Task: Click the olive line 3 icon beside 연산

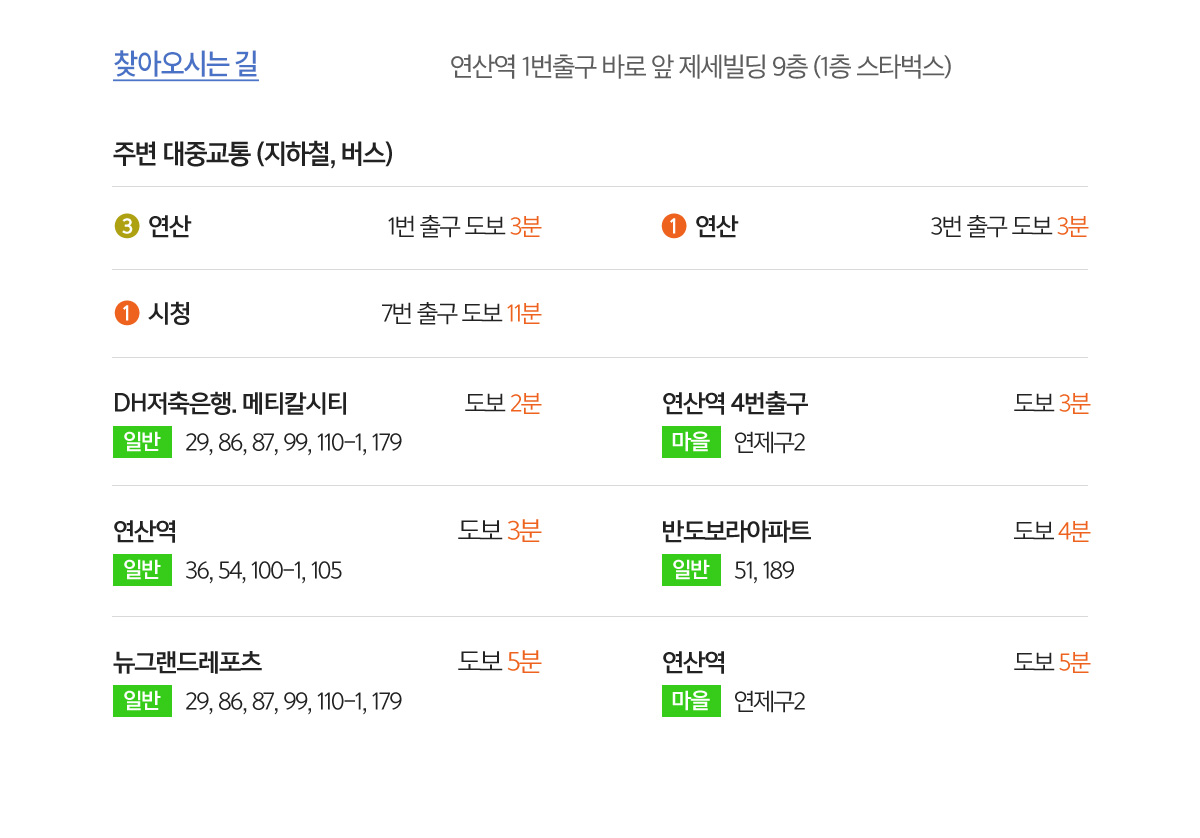Action: pos(126,227)
